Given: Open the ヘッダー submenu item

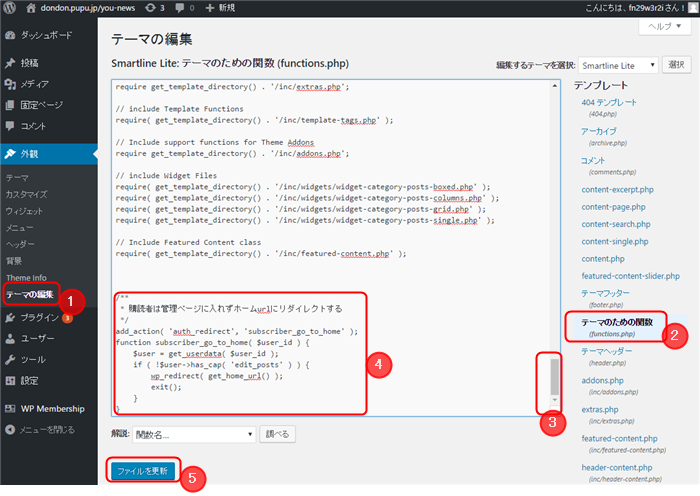Looking at the screenshot, I should [20, 244].
